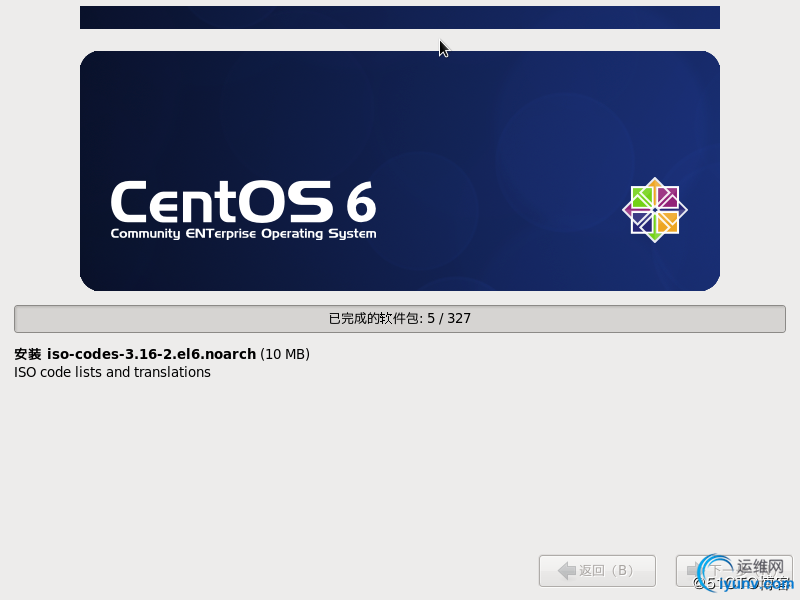Screen dimensions: 800x600
Task: Click the text ISO code lists and translations
Action: pyautogui.click(x=112, y=372)
